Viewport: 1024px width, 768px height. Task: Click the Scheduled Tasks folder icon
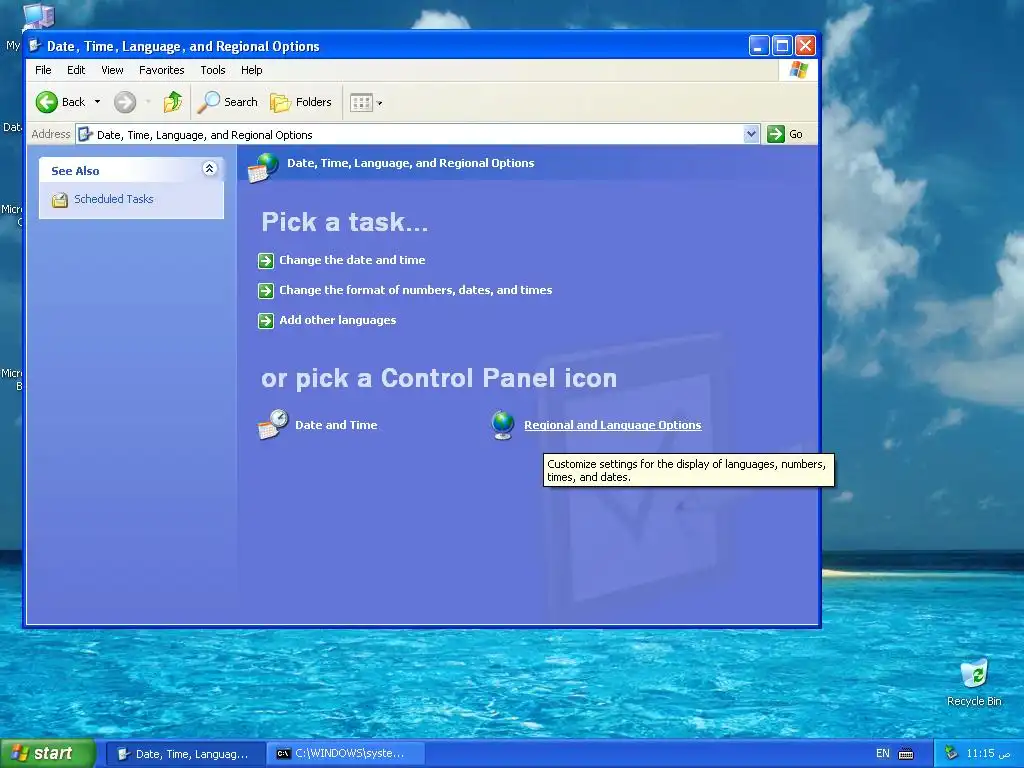59,200
